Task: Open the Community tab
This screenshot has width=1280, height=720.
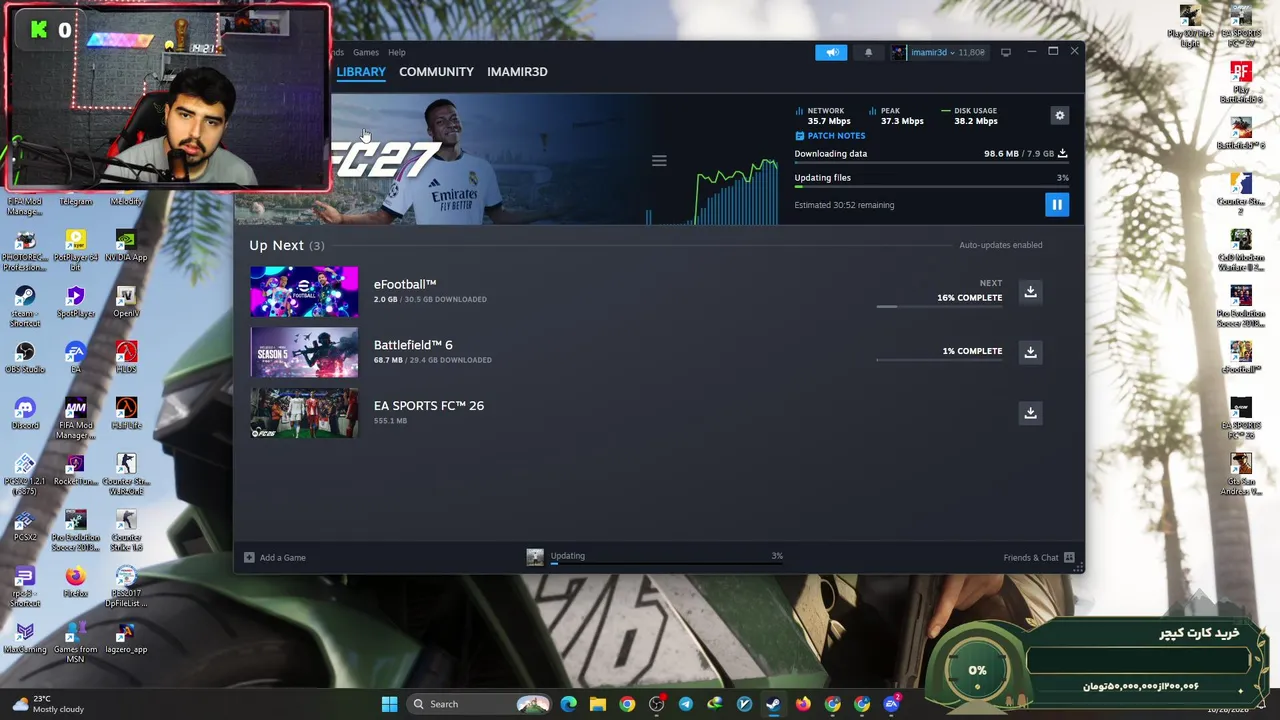Action: click(x=436, y=72)
